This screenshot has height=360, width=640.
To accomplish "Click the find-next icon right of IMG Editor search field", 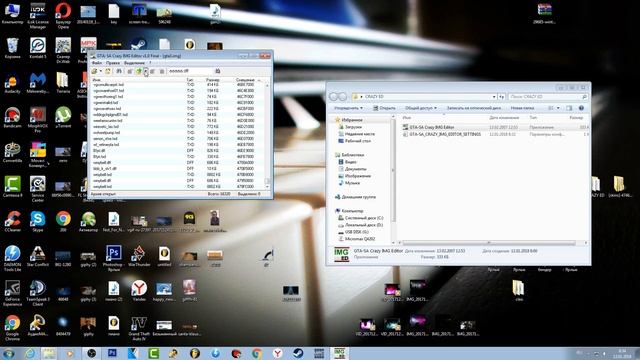I will pos(218,71).
